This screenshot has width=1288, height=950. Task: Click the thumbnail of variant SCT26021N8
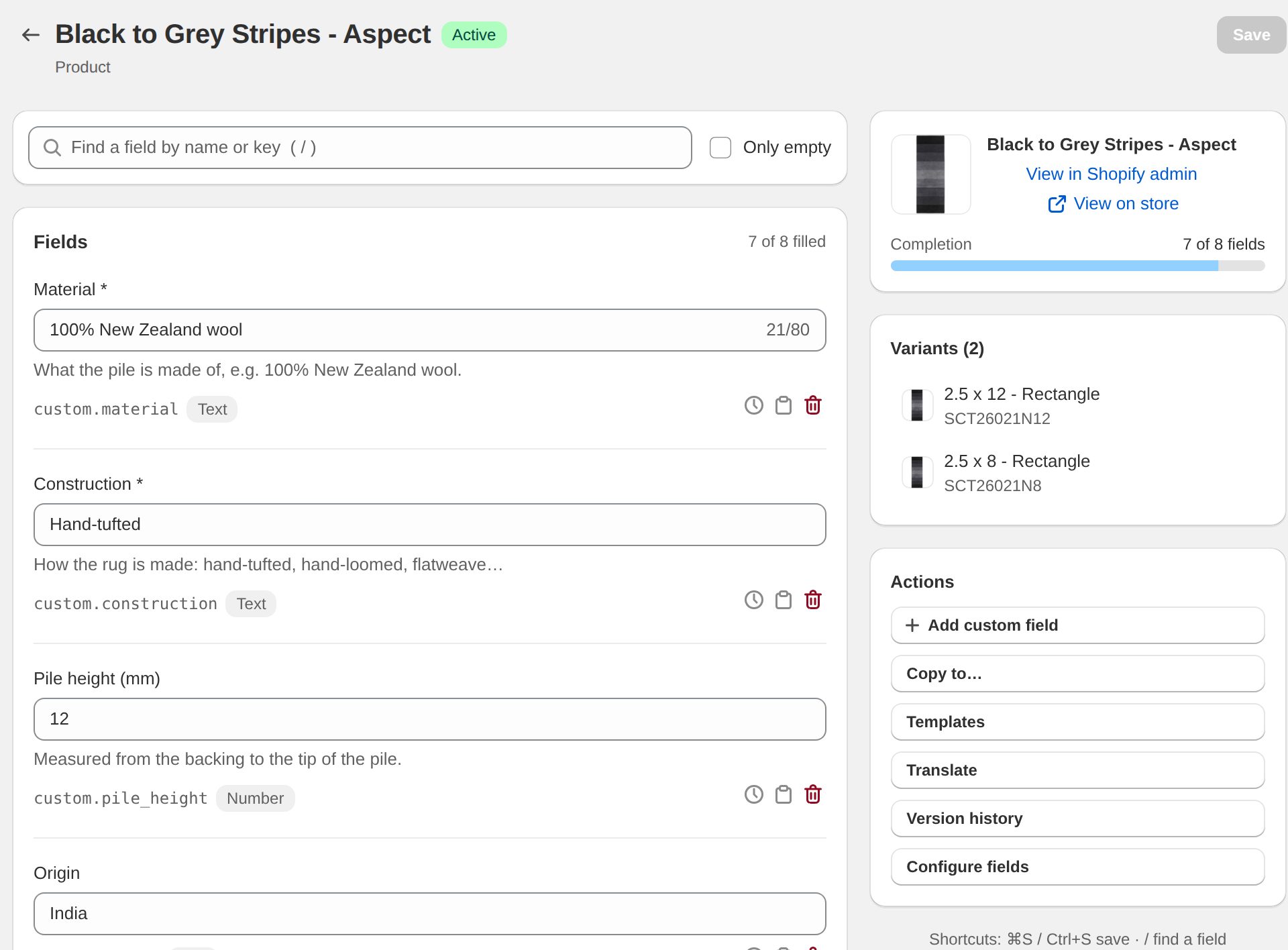click(917, 472)
